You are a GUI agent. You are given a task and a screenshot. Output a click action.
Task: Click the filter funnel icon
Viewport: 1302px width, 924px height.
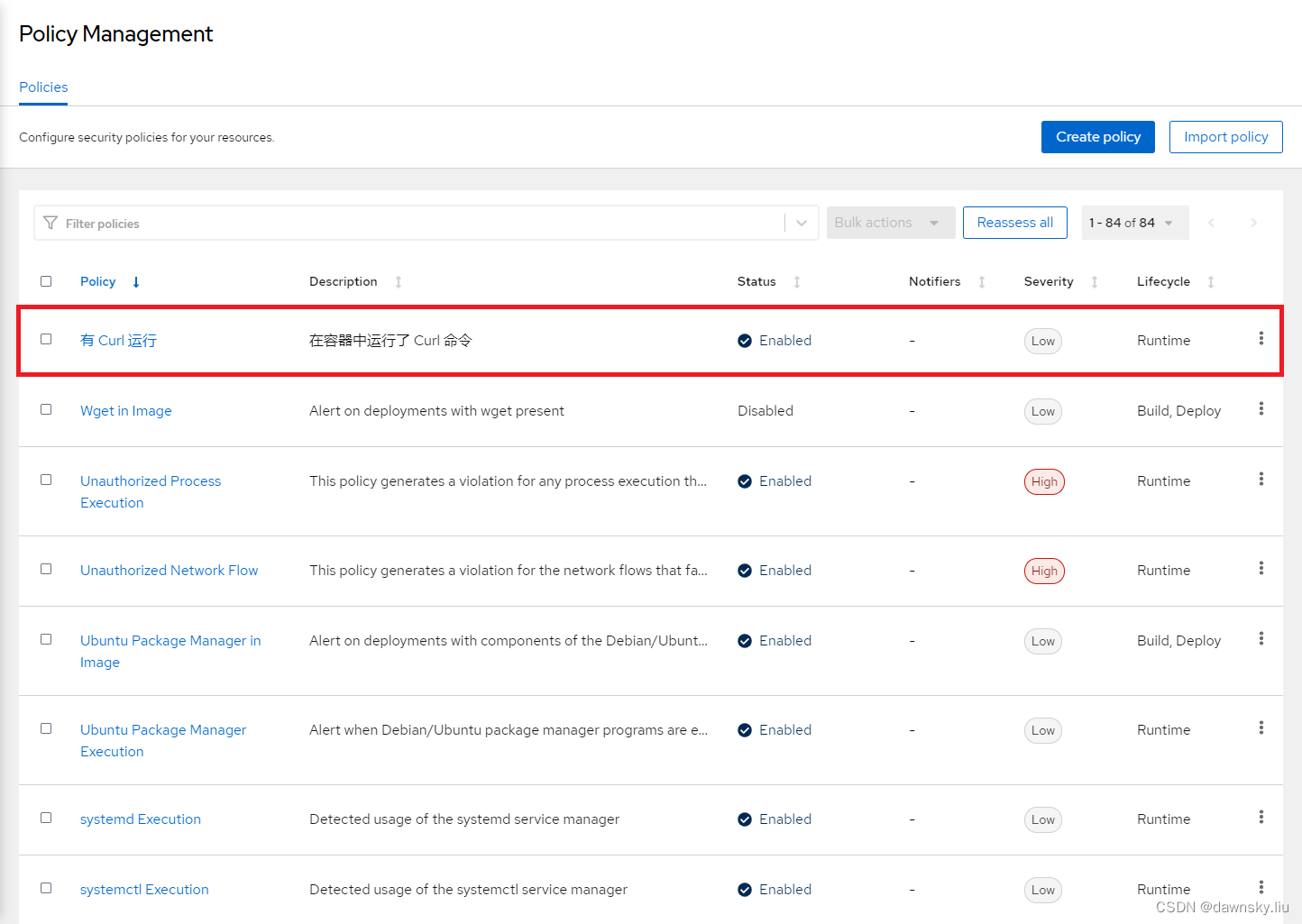point(50,223)
